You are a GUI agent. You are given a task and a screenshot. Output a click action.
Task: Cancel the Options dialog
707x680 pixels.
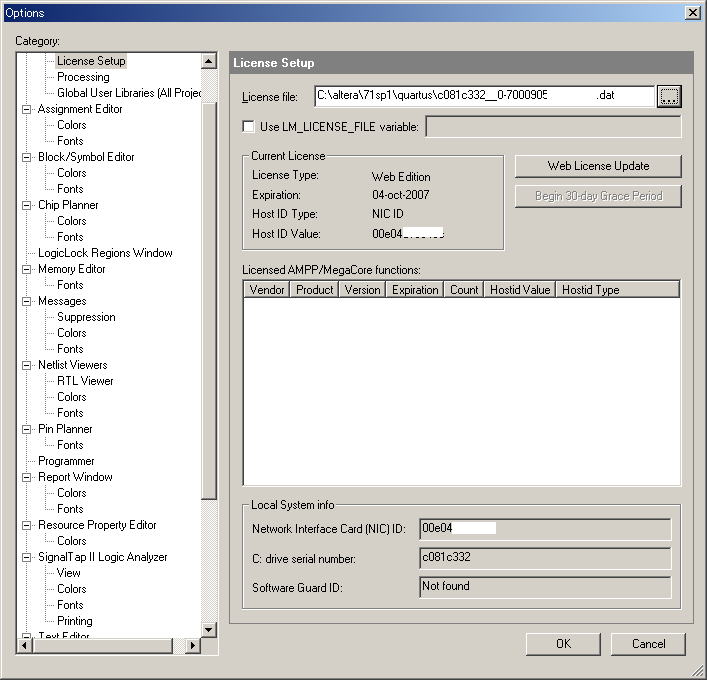pos(648,644)
